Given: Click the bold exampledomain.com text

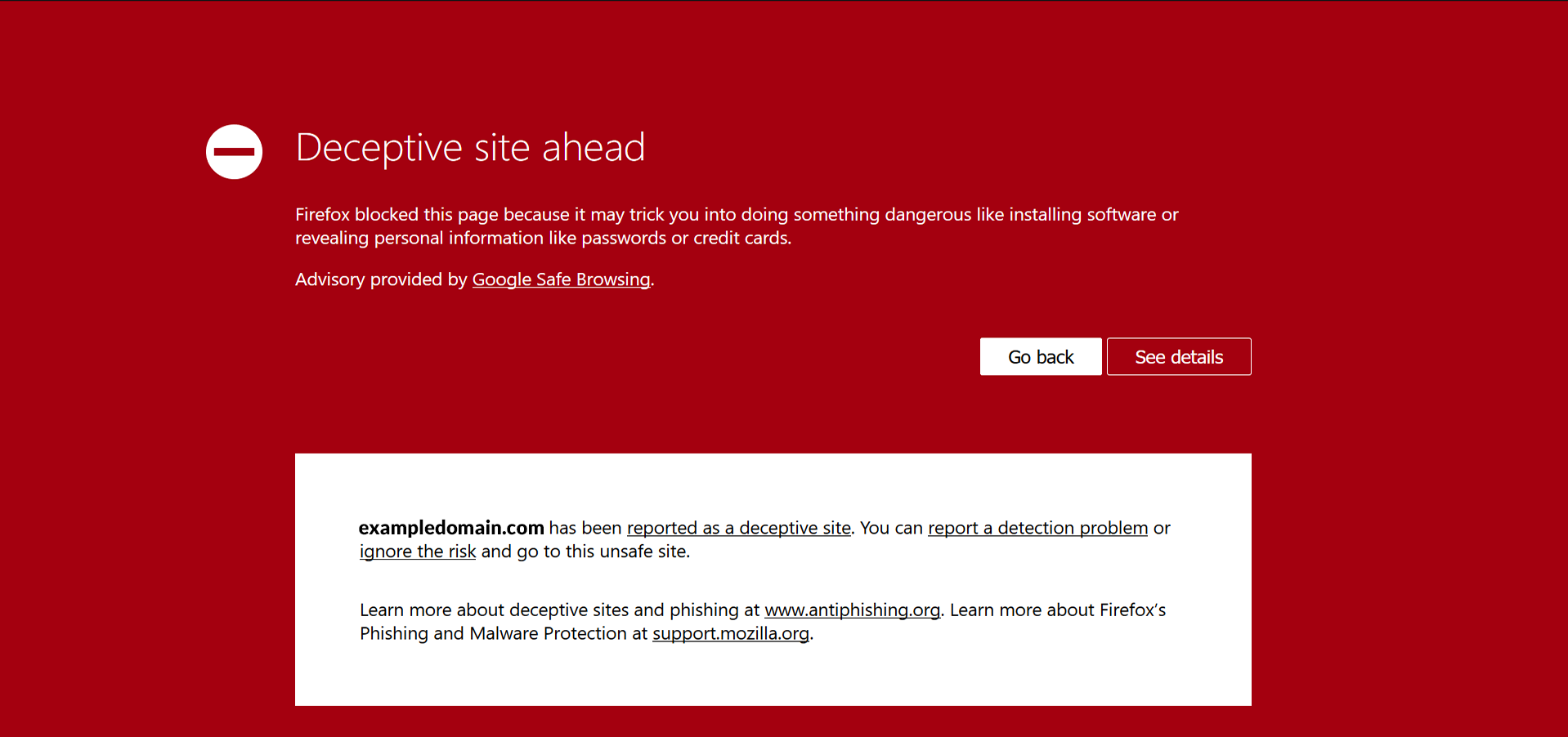Looking at the screenshot, I should (450, 528).
